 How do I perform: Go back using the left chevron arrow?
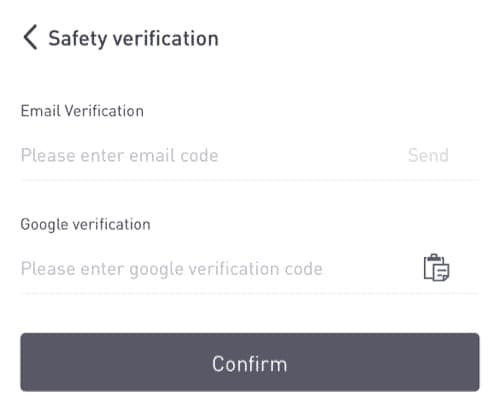click(30, 38)
